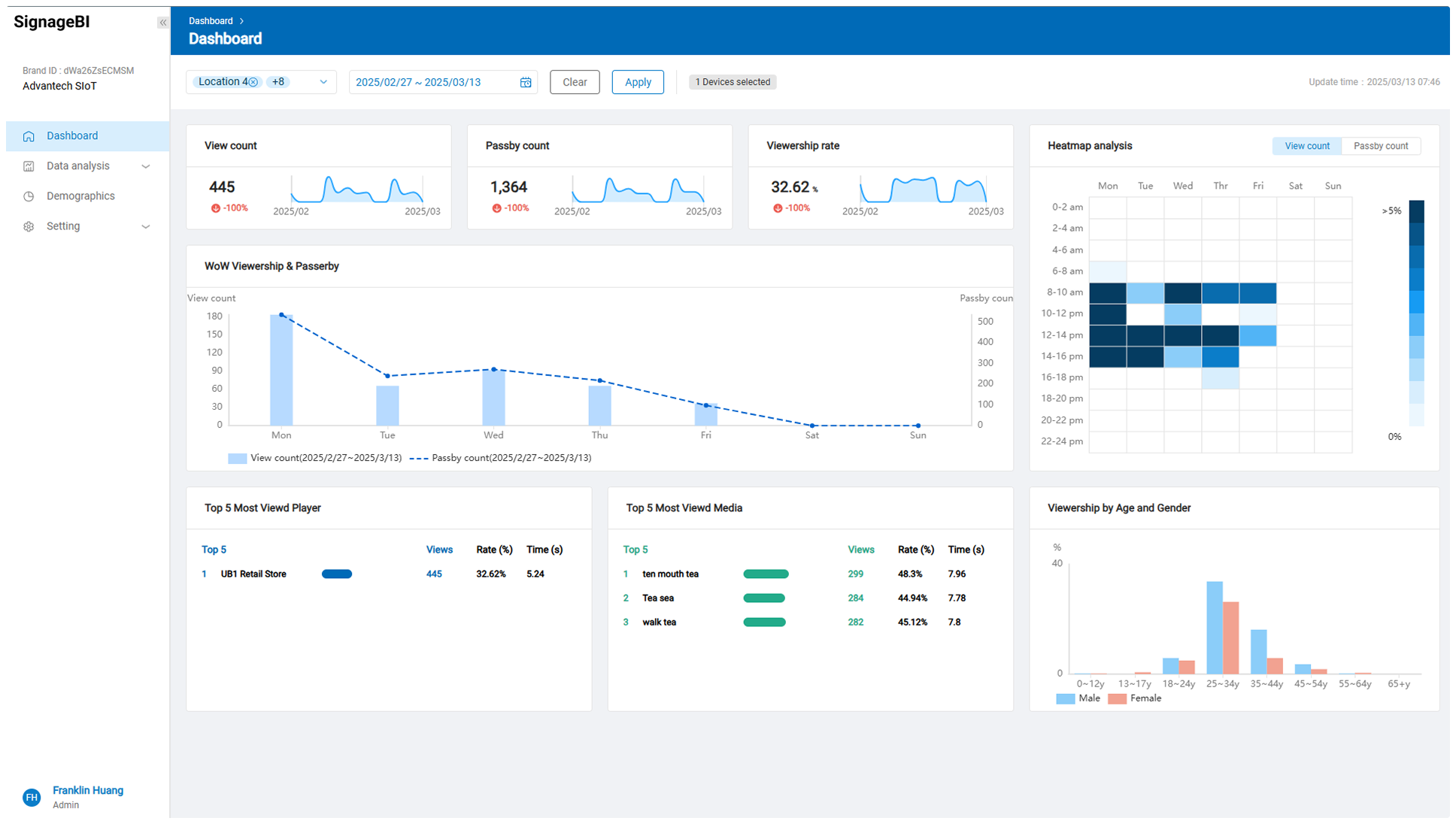Open the location selector dropdown arrow

tap(323, 82)
